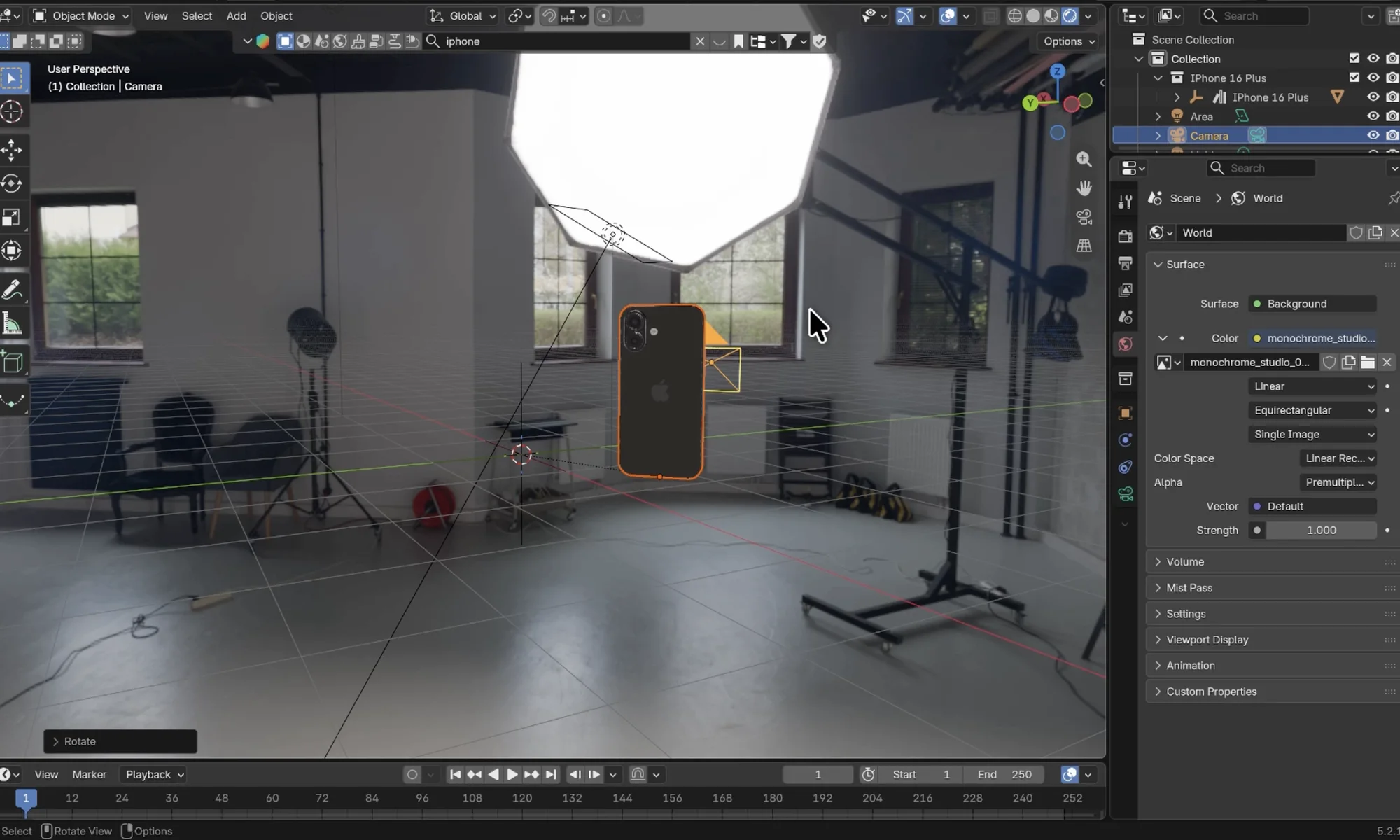This screenshot has width=1400, height=840.
Task: Toggle proportional editing in header
Action: pyautogui.click(x=603, y=16)
